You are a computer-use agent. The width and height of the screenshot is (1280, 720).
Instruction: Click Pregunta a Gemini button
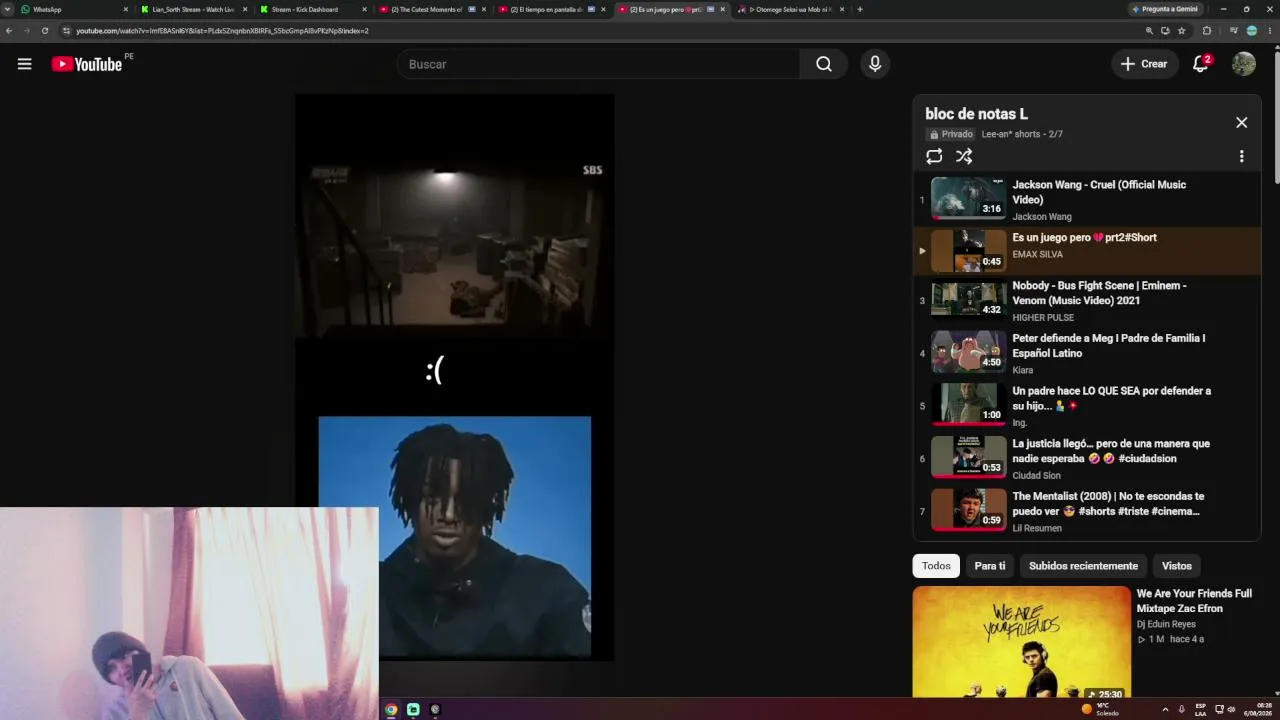(1165, 9)
